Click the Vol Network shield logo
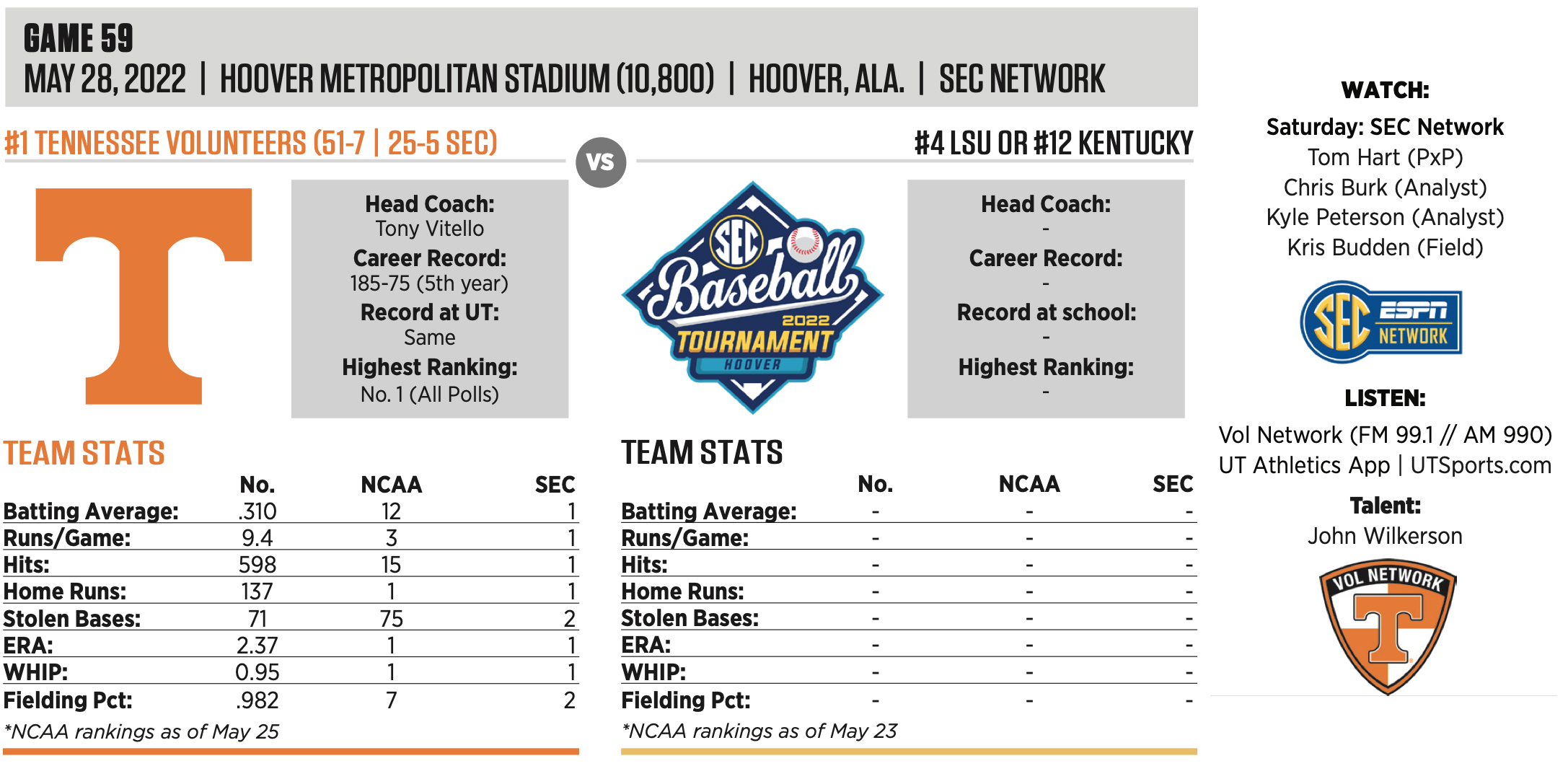 [1388, 626]
